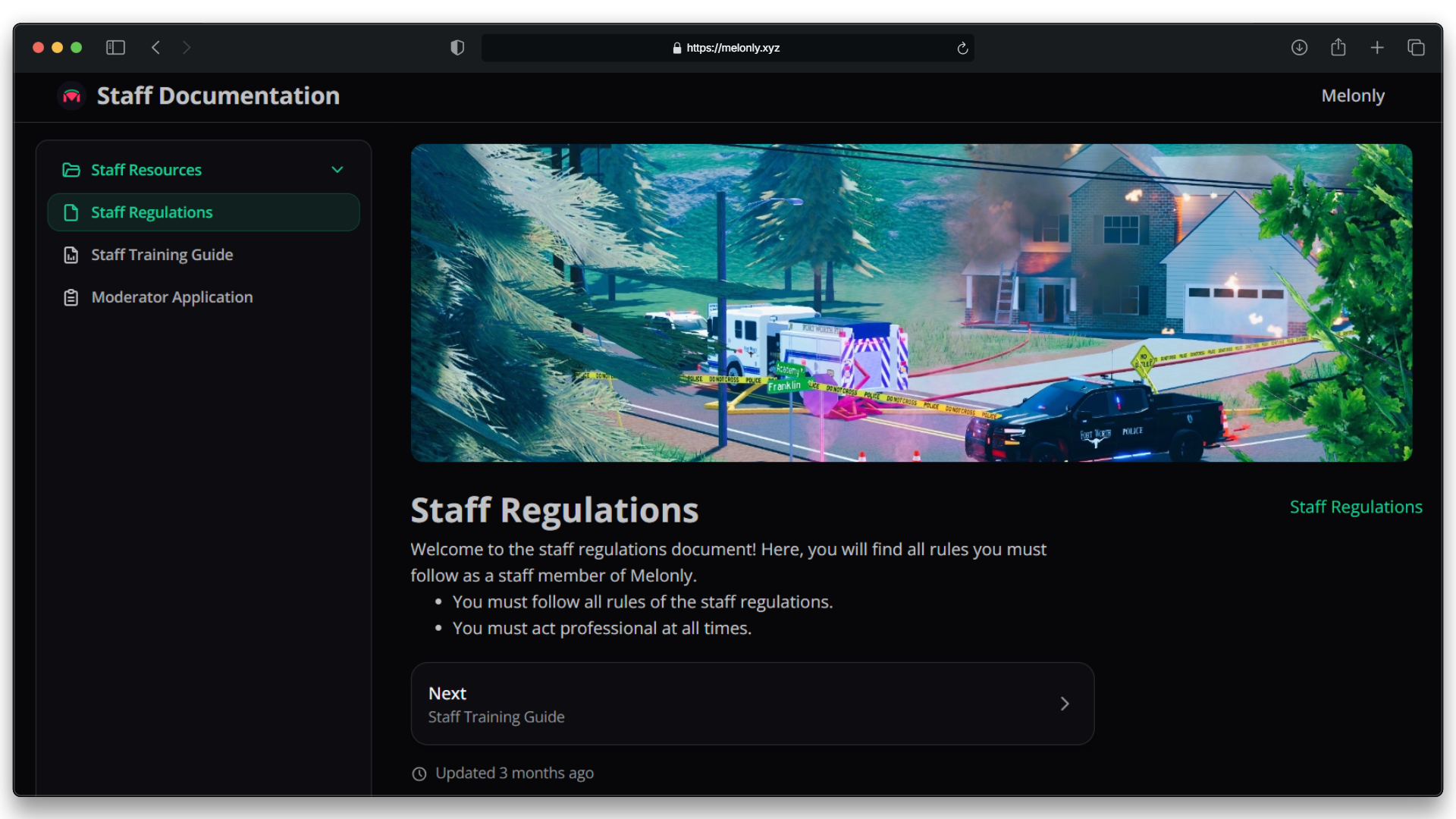Maximize the window with green button

pyautogui.click(x=76, y=48)
